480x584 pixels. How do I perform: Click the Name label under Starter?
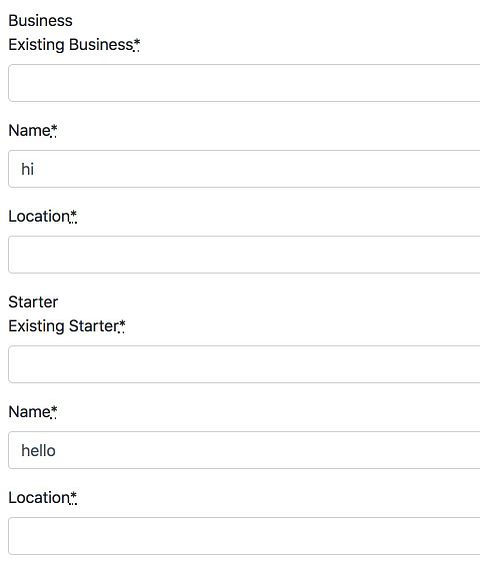(29, 412)
